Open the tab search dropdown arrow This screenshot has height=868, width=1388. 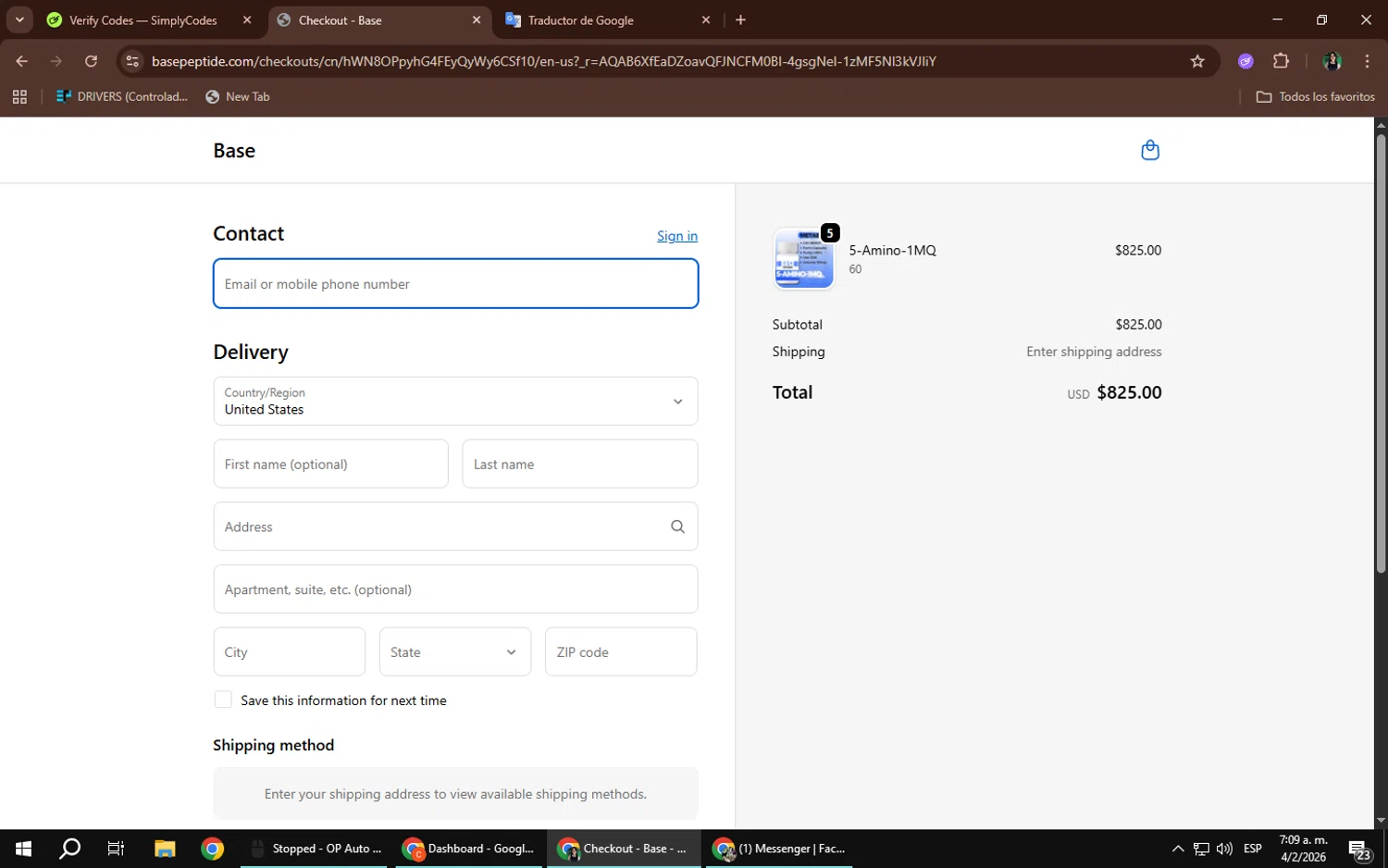(x=19, y=19)
